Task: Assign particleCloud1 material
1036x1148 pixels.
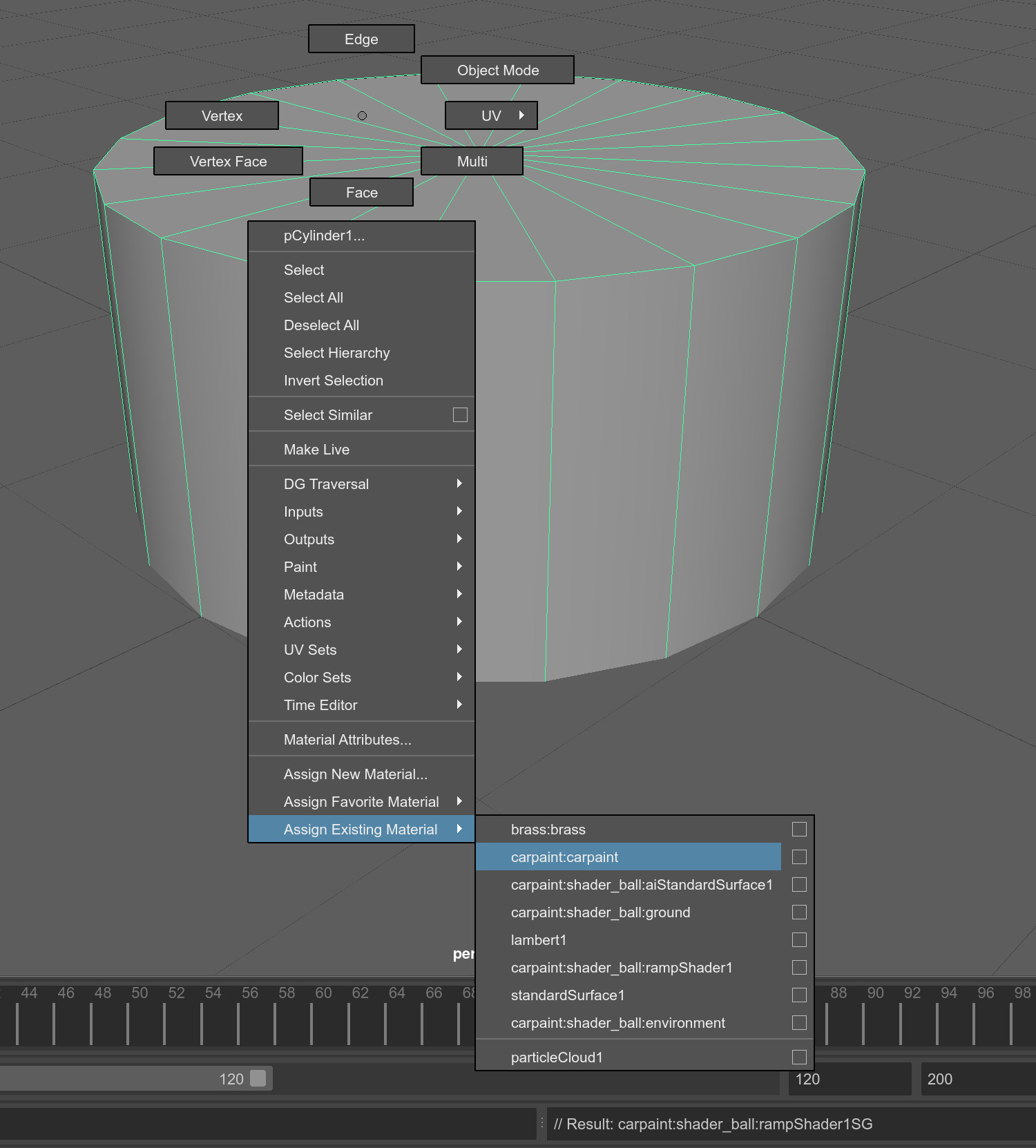Action: [629, 1057]
